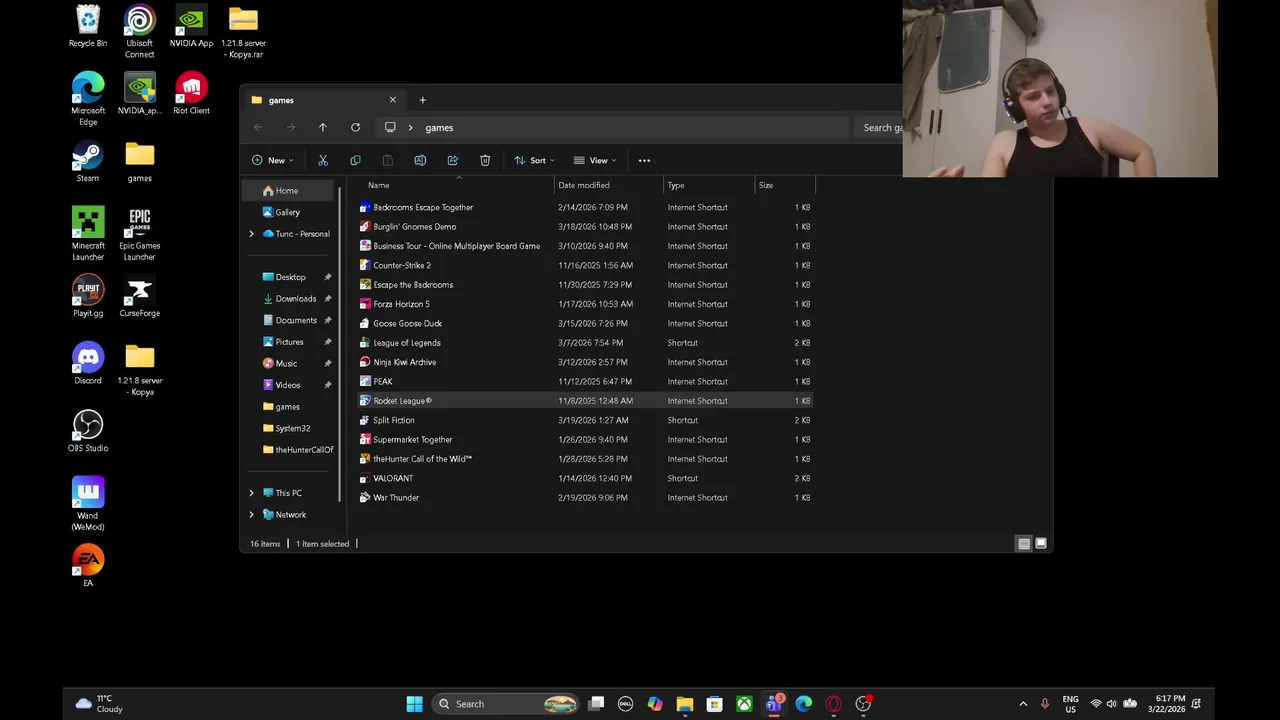
Task: Select the Counter-Strike 2 shortcut
Action: [x=585, y=265]
